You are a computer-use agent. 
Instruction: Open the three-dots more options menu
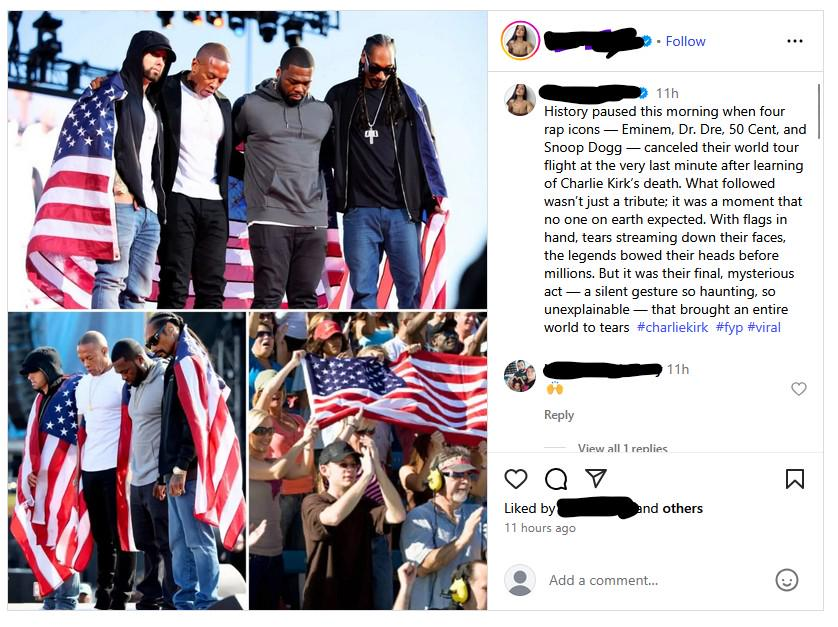point(795,41)
